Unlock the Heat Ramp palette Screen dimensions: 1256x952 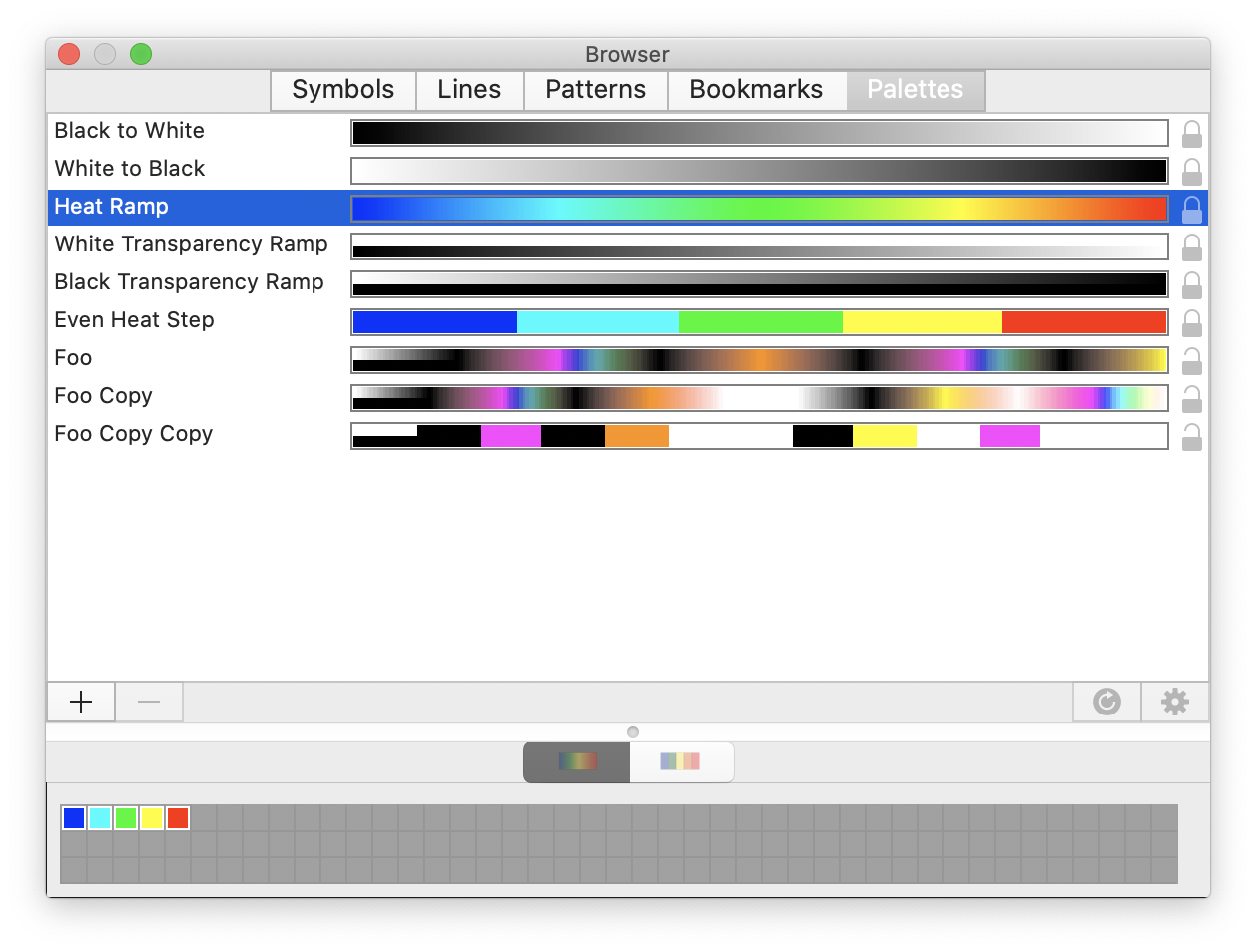click(x=1192, y=209)
